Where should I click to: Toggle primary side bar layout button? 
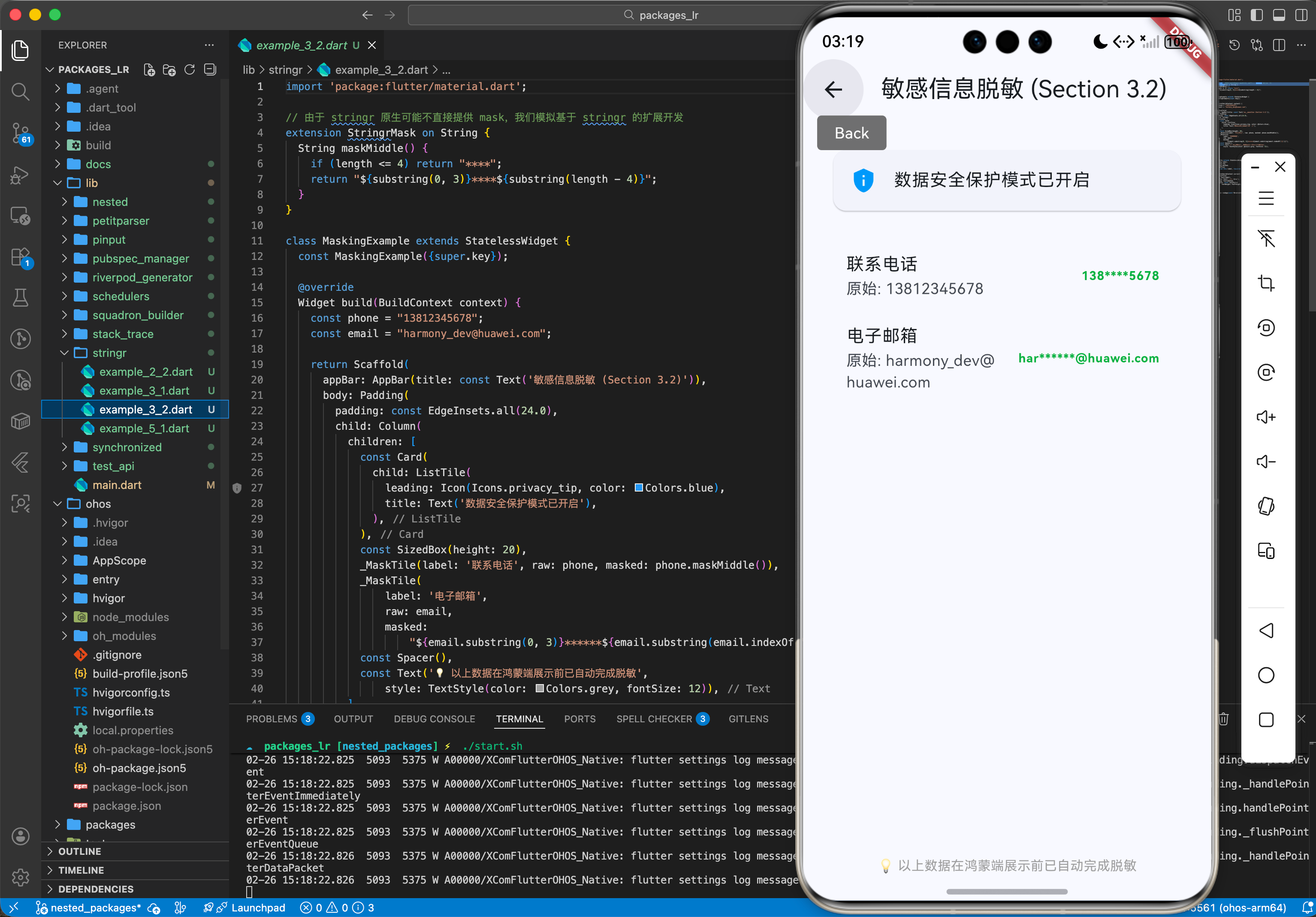(1256, 15)
